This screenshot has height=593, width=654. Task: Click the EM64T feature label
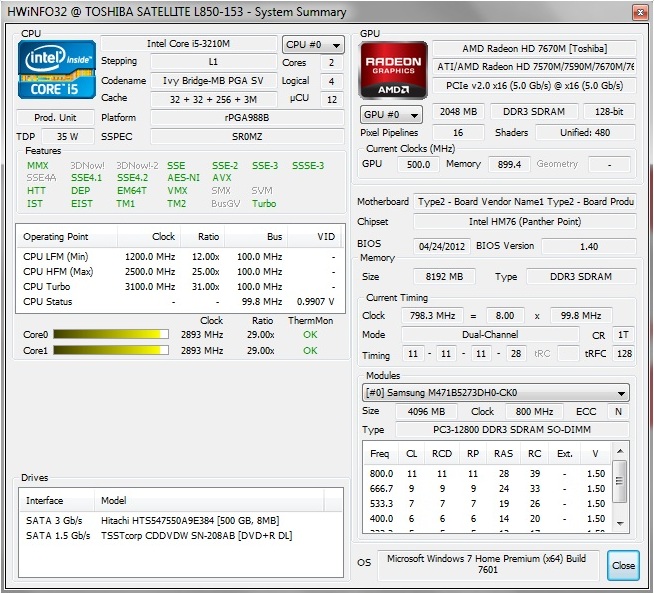(132, 191)
